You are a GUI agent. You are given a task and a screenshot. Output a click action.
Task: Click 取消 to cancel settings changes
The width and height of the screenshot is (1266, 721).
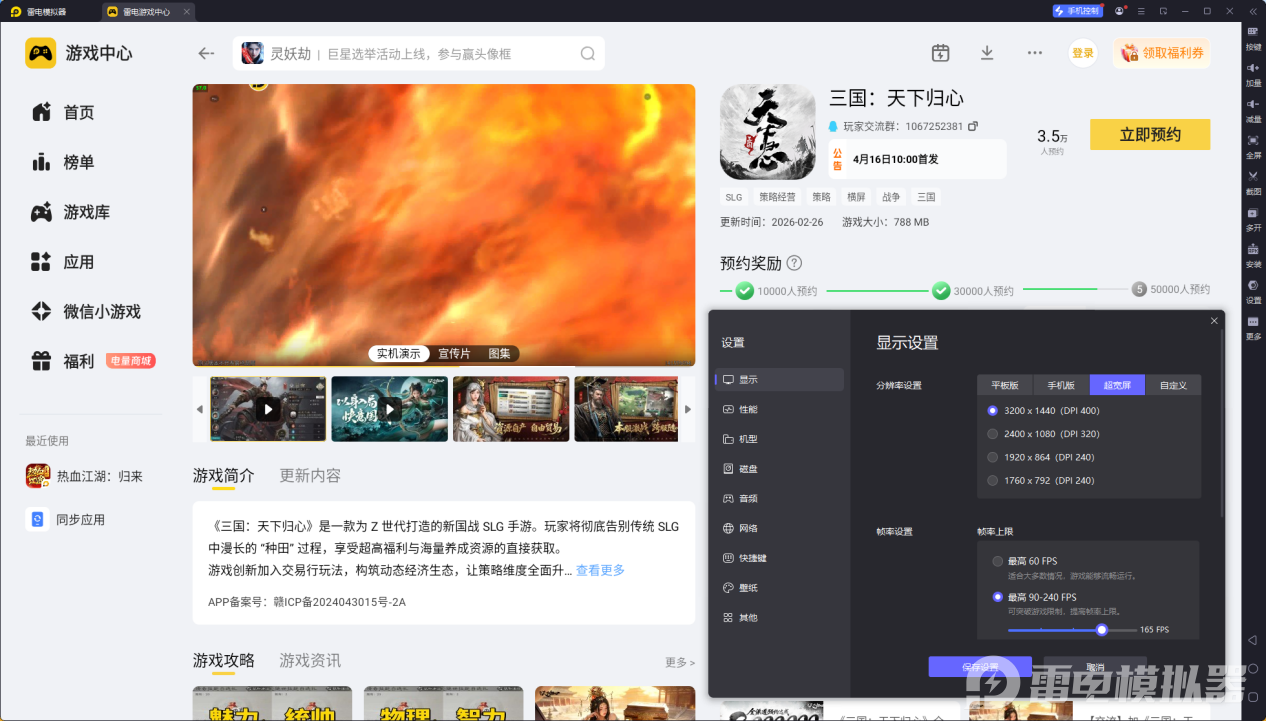[1096, 667]
